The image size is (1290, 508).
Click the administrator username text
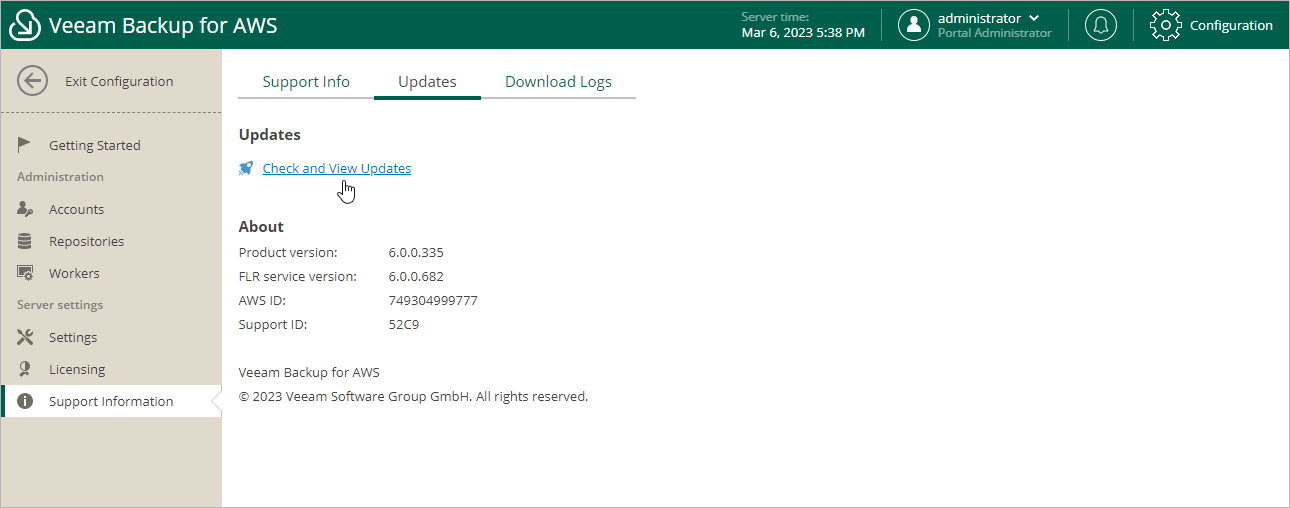click(x=979, y=18)
